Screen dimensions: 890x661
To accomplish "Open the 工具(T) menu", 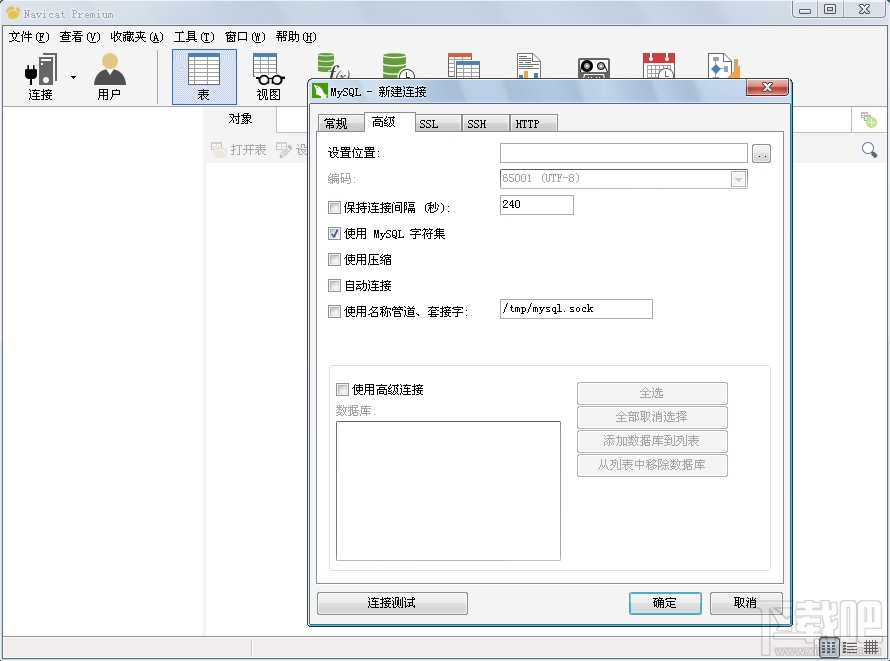I will point(194,37).
